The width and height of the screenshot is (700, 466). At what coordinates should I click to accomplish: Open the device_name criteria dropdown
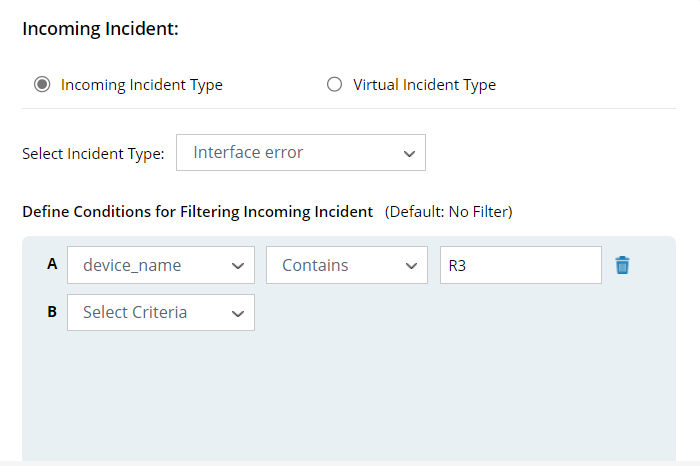[x=160, y=265]
